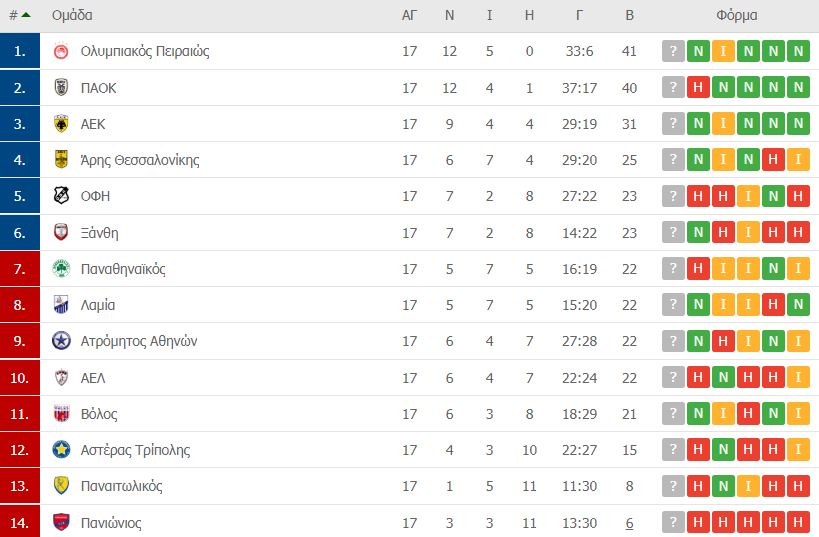Click the ΟΦΗ black-and-white team badge
The width and height of the screenshot is (819, 537).
[61, 196]
